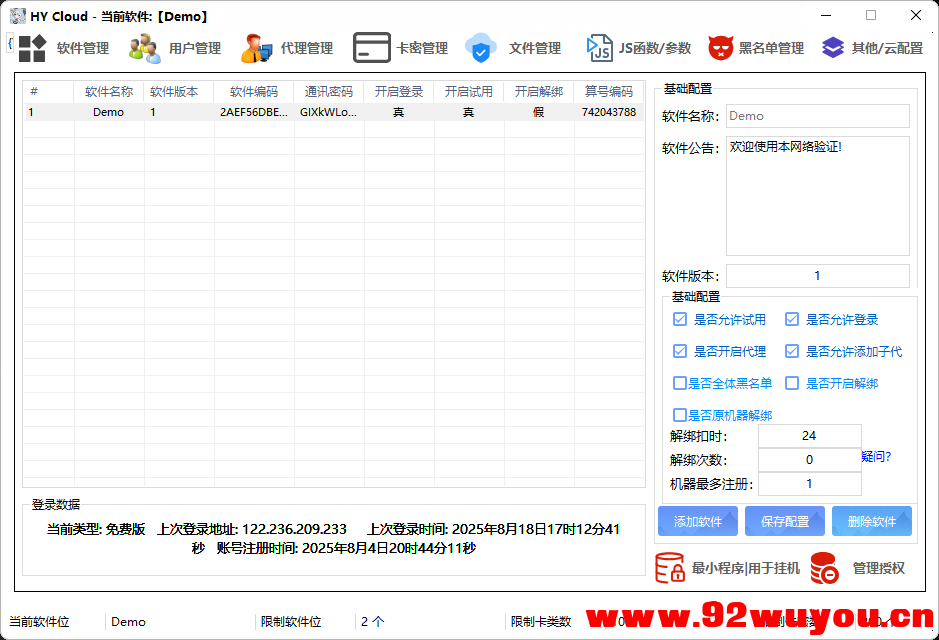
Task: Open the 文件管理 file manager icon
Action: [x=481, y=47]
